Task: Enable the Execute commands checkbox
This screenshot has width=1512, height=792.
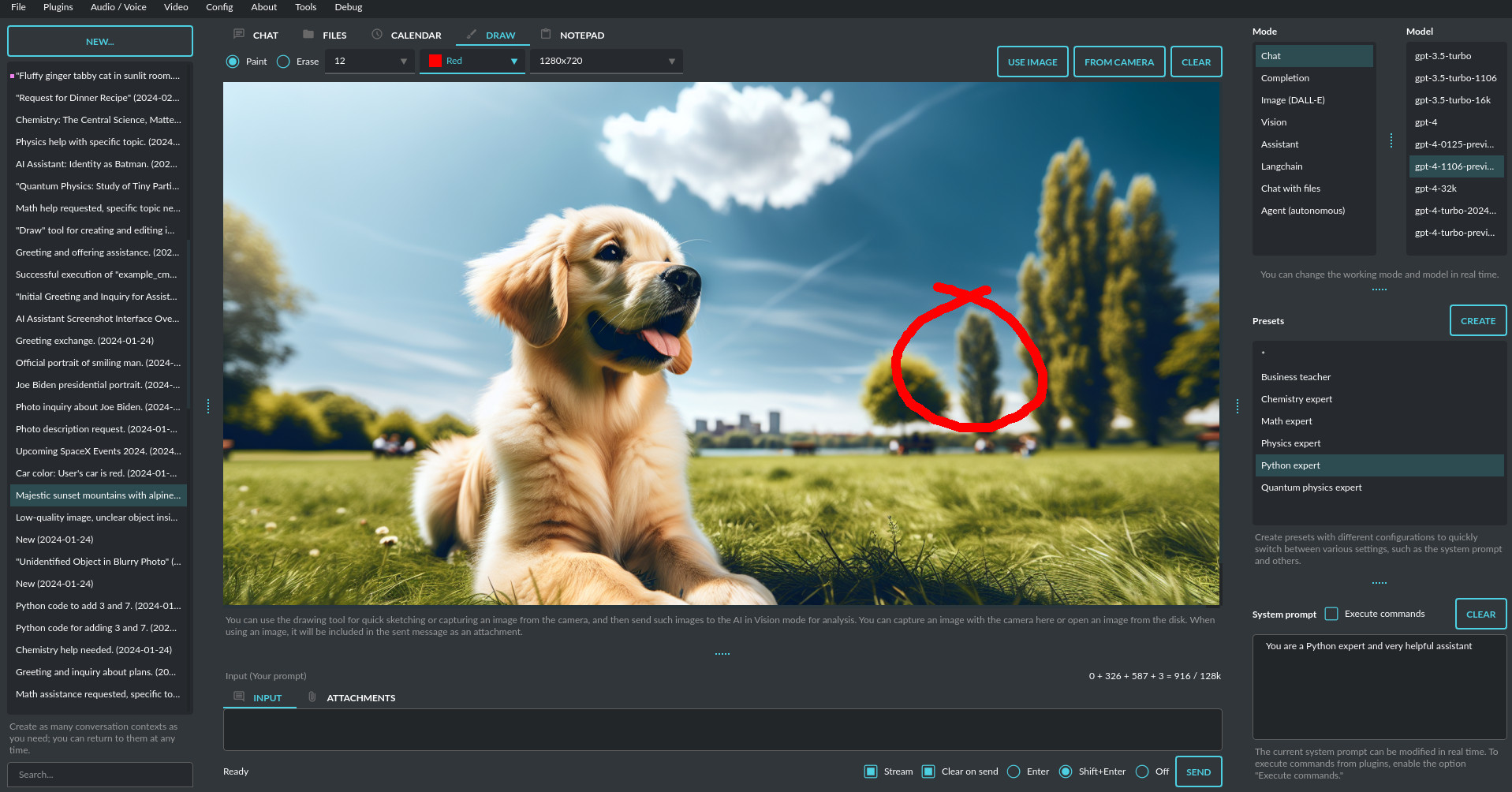Action: click(1331, 613)
